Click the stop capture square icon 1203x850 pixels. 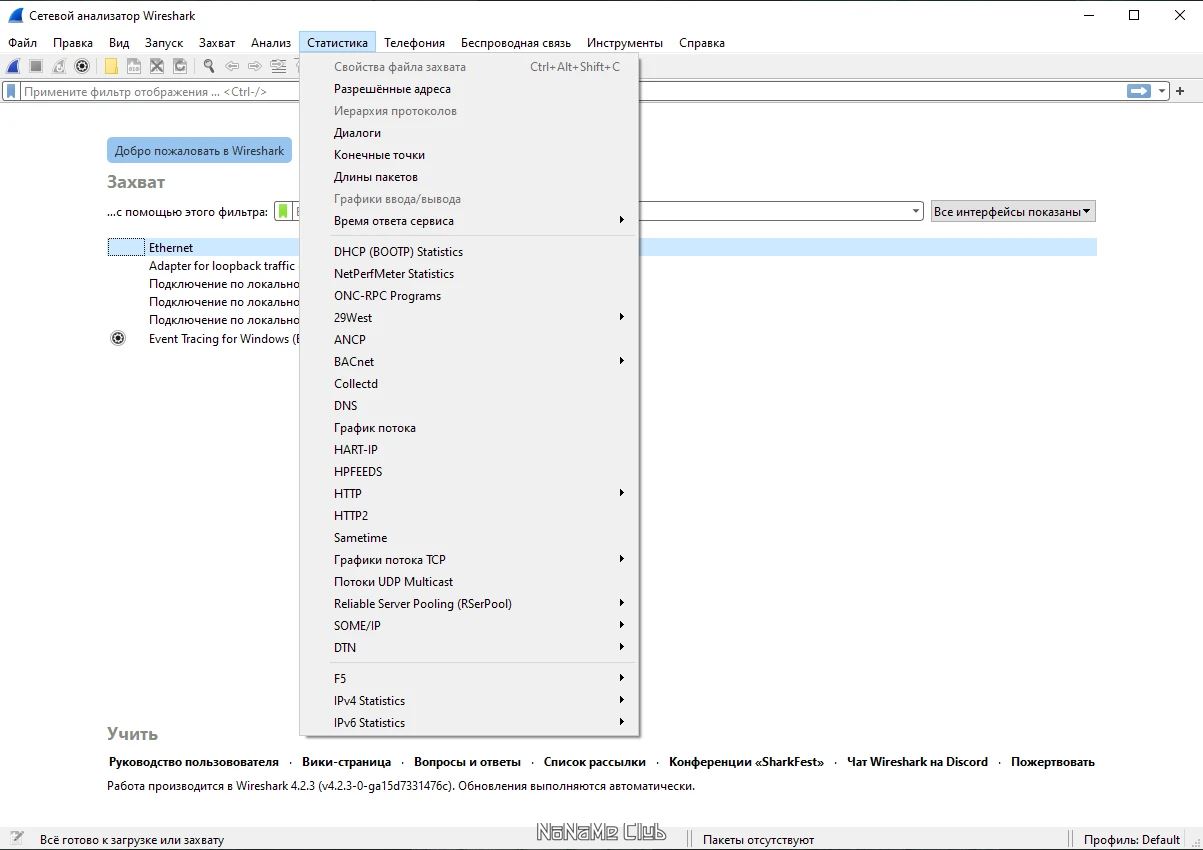36,66
